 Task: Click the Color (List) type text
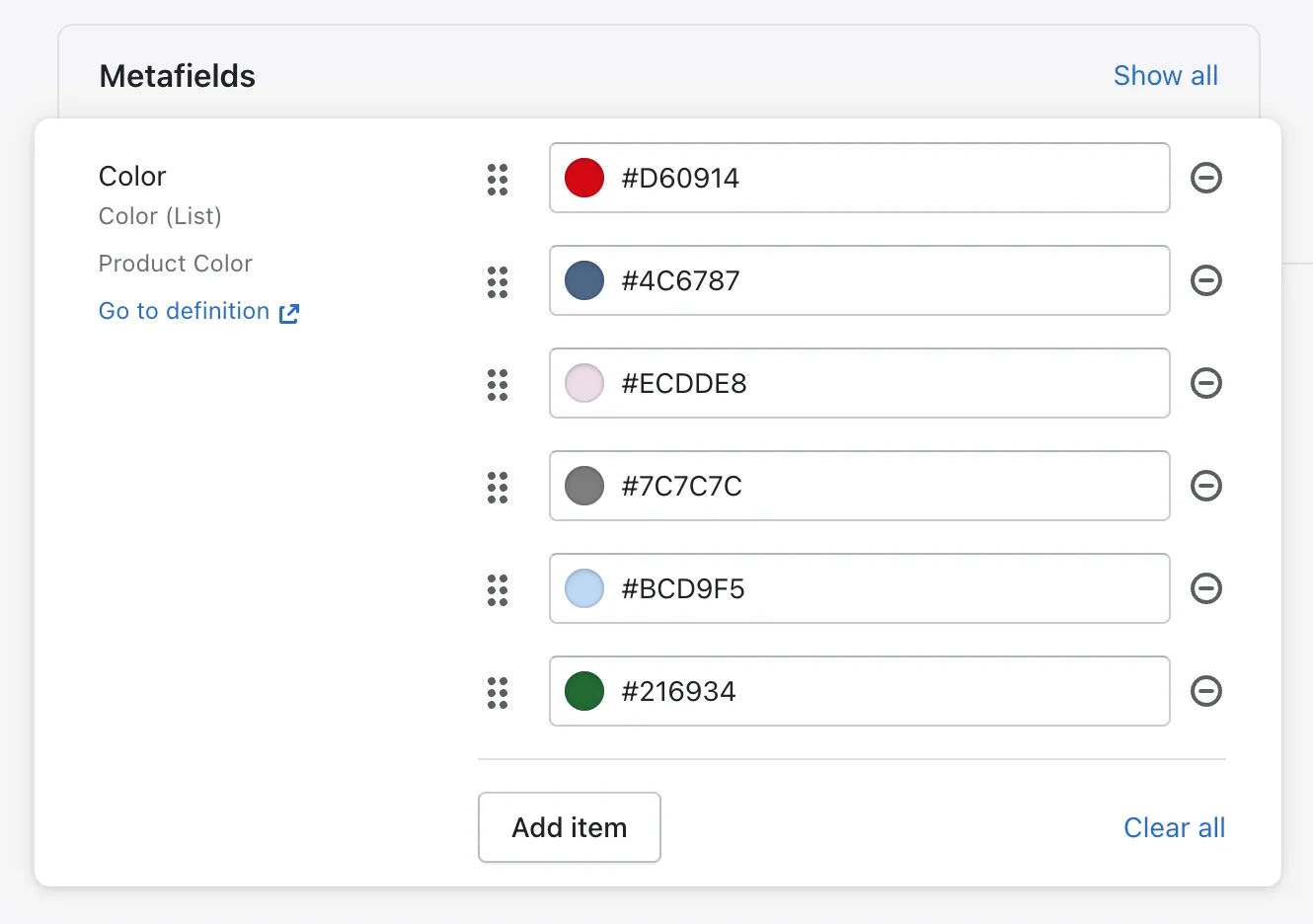click(160, 216)
